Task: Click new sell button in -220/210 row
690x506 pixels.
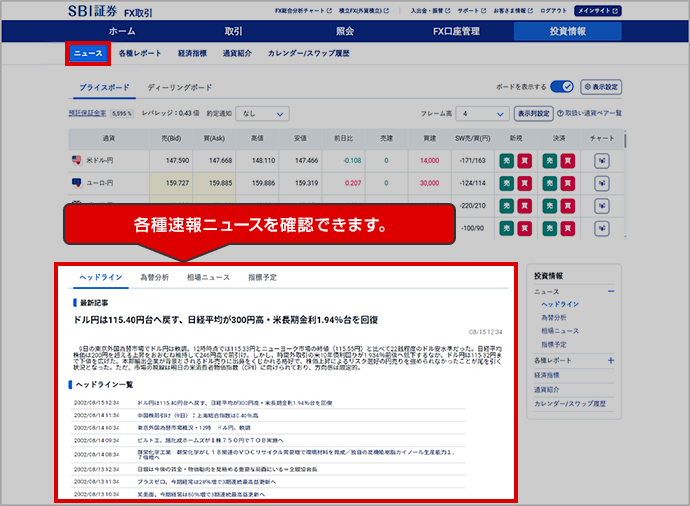Action: click(506, 206)
